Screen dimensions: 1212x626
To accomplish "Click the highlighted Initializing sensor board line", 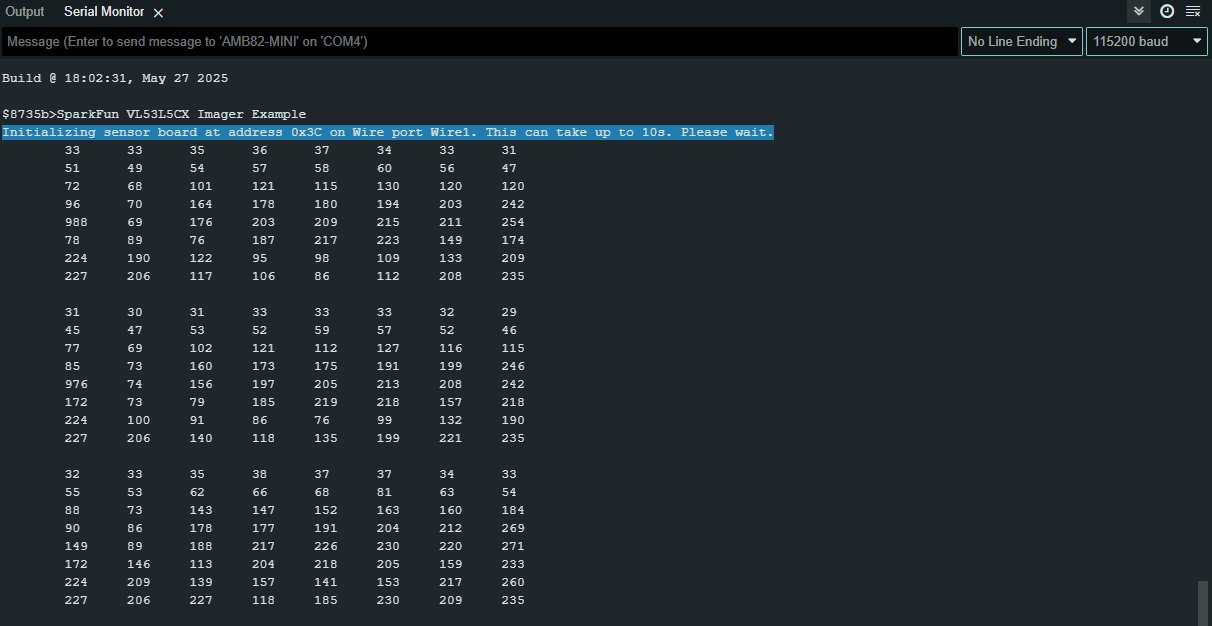I will (388, 132).
